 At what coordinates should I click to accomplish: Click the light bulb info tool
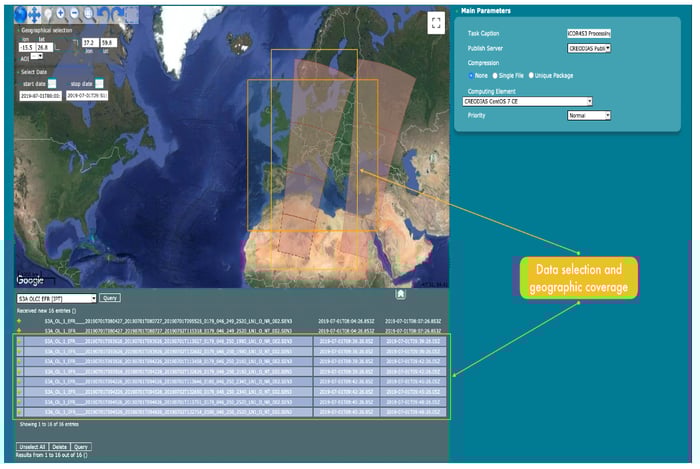(x=48, y=15)
